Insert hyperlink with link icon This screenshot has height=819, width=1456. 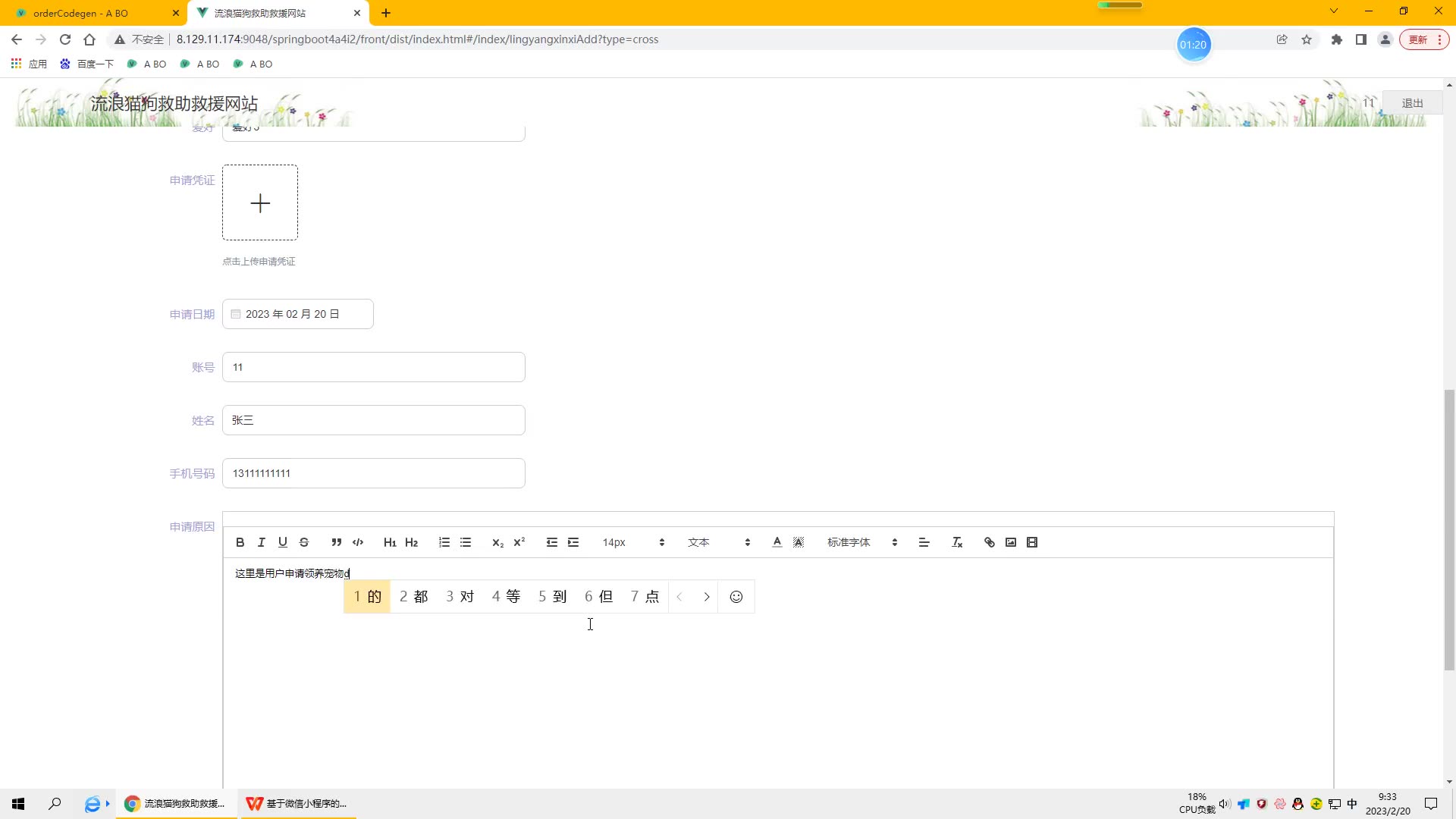tap(990, 542)
